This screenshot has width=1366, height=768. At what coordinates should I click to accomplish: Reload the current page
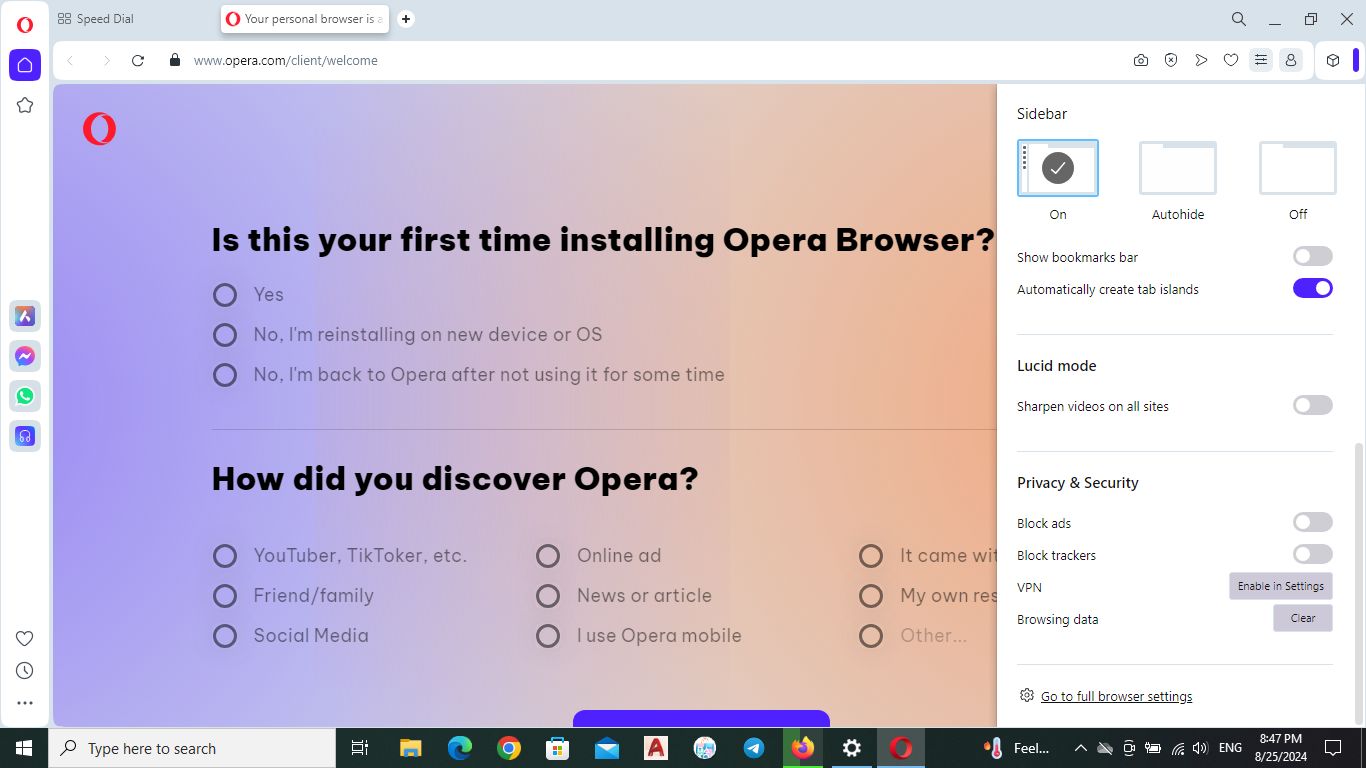pyautogui.click(x=138, y=60)
